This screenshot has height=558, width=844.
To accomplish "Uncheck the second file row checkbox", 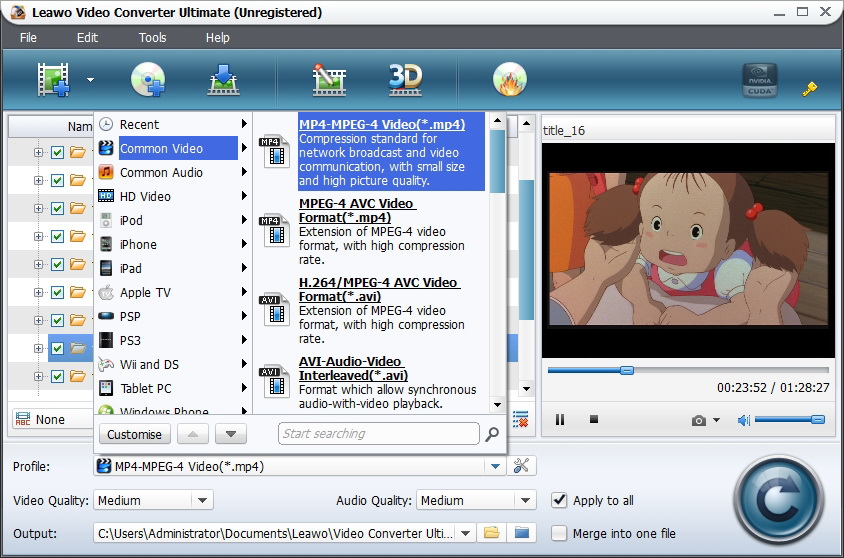I will 58,180.
